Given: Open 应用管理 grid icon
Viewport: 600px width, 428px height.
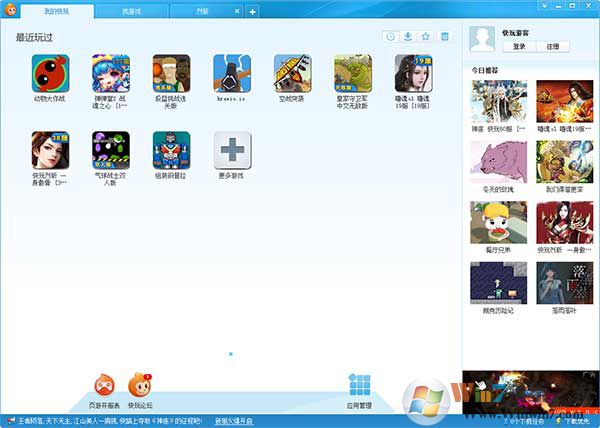Looking at the screenshot, I should [359, 386].
